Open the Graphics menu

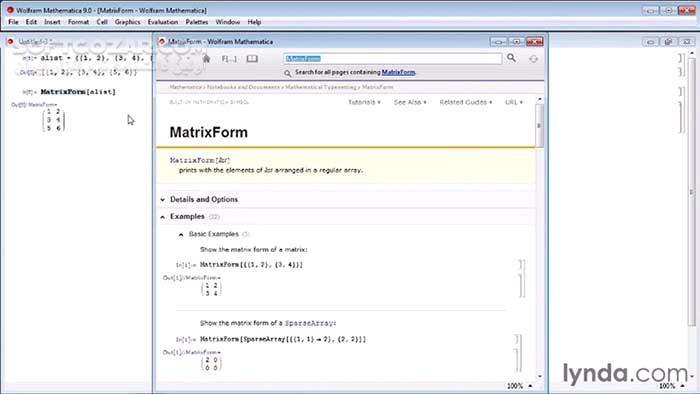pyautogui.click(x=128, y=22)
